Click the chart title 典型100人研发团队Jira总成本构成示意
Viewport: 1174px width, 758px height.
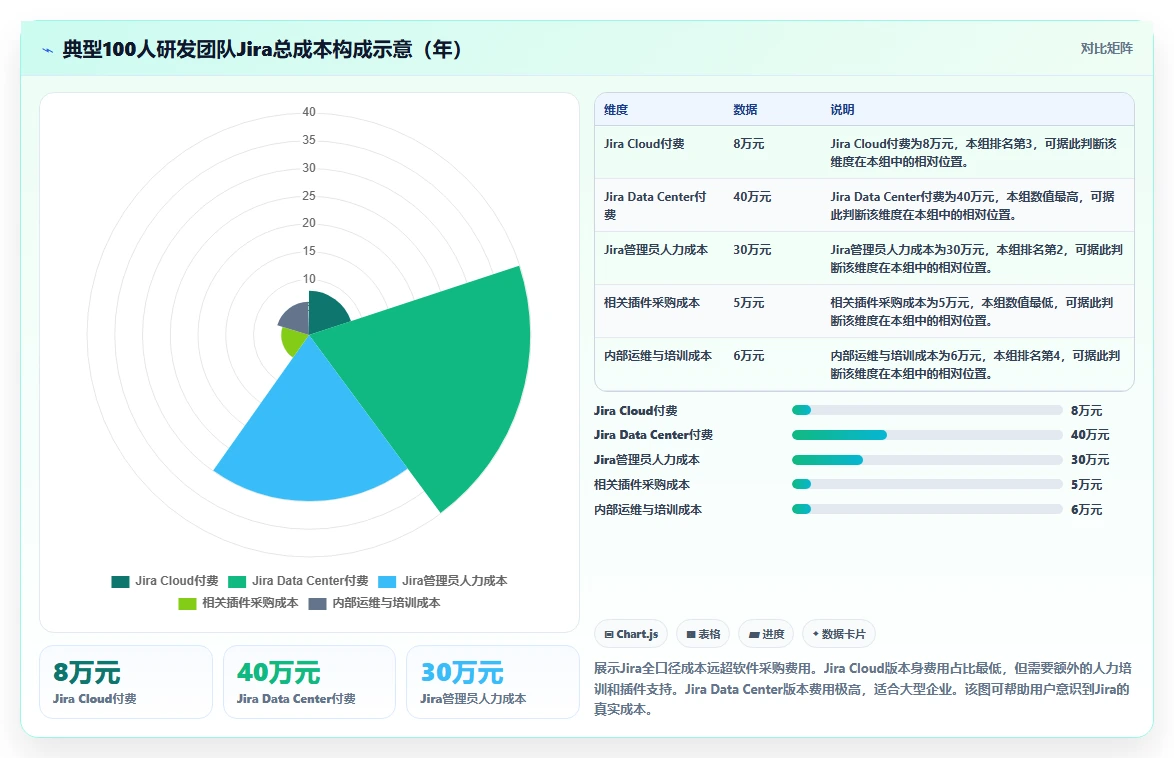[263, 49]
